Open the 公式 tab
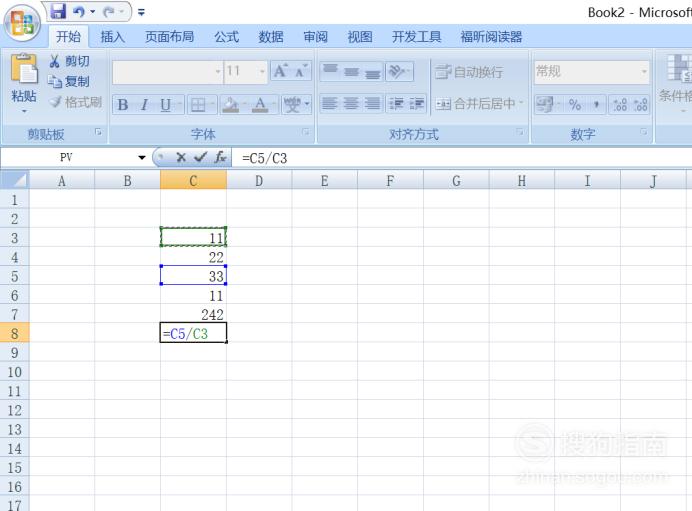The image size is (692, 511). [226, 37]
